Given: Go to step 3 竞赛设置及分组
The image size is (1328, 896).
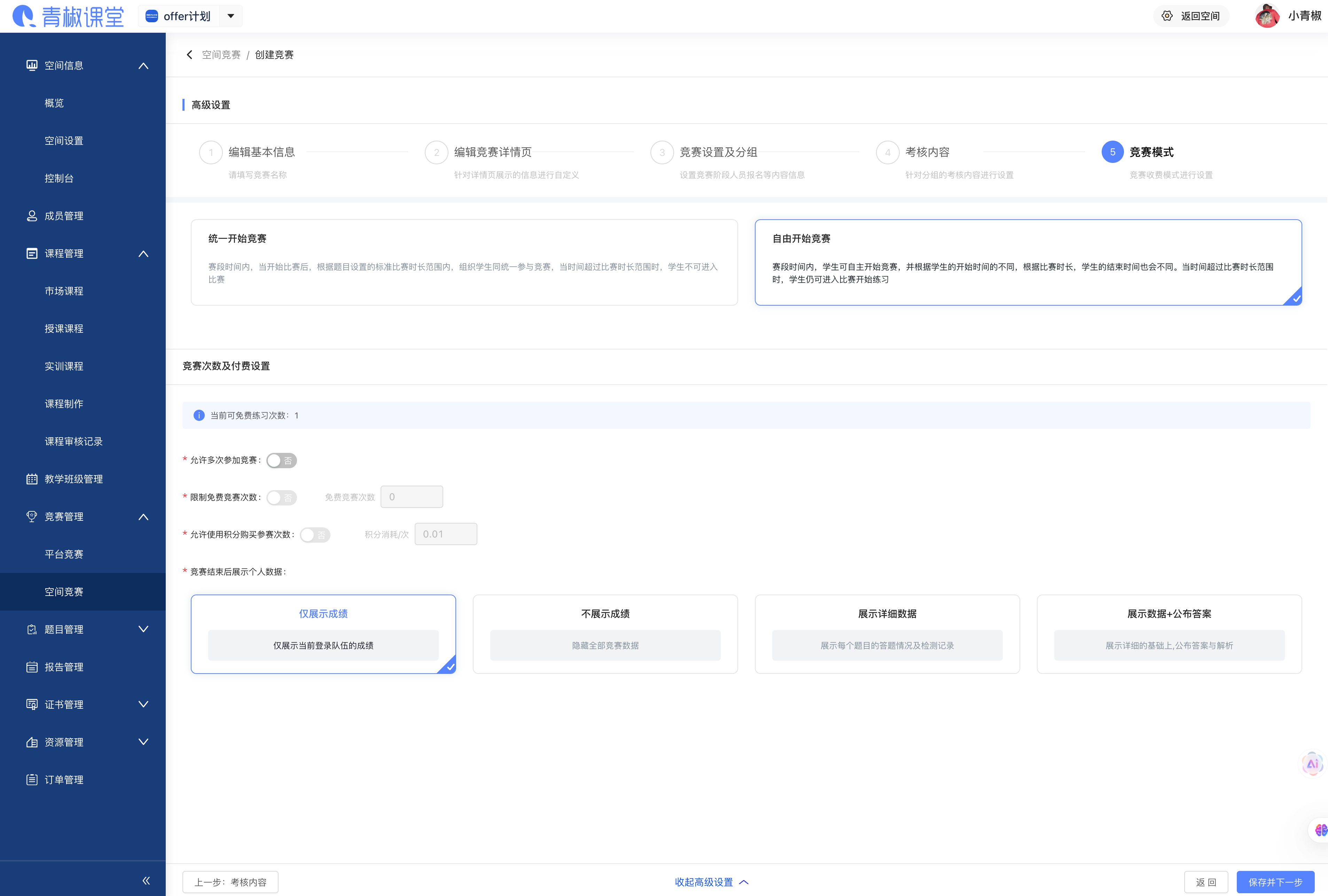Looking at the screenshot, I should (718, 152).
